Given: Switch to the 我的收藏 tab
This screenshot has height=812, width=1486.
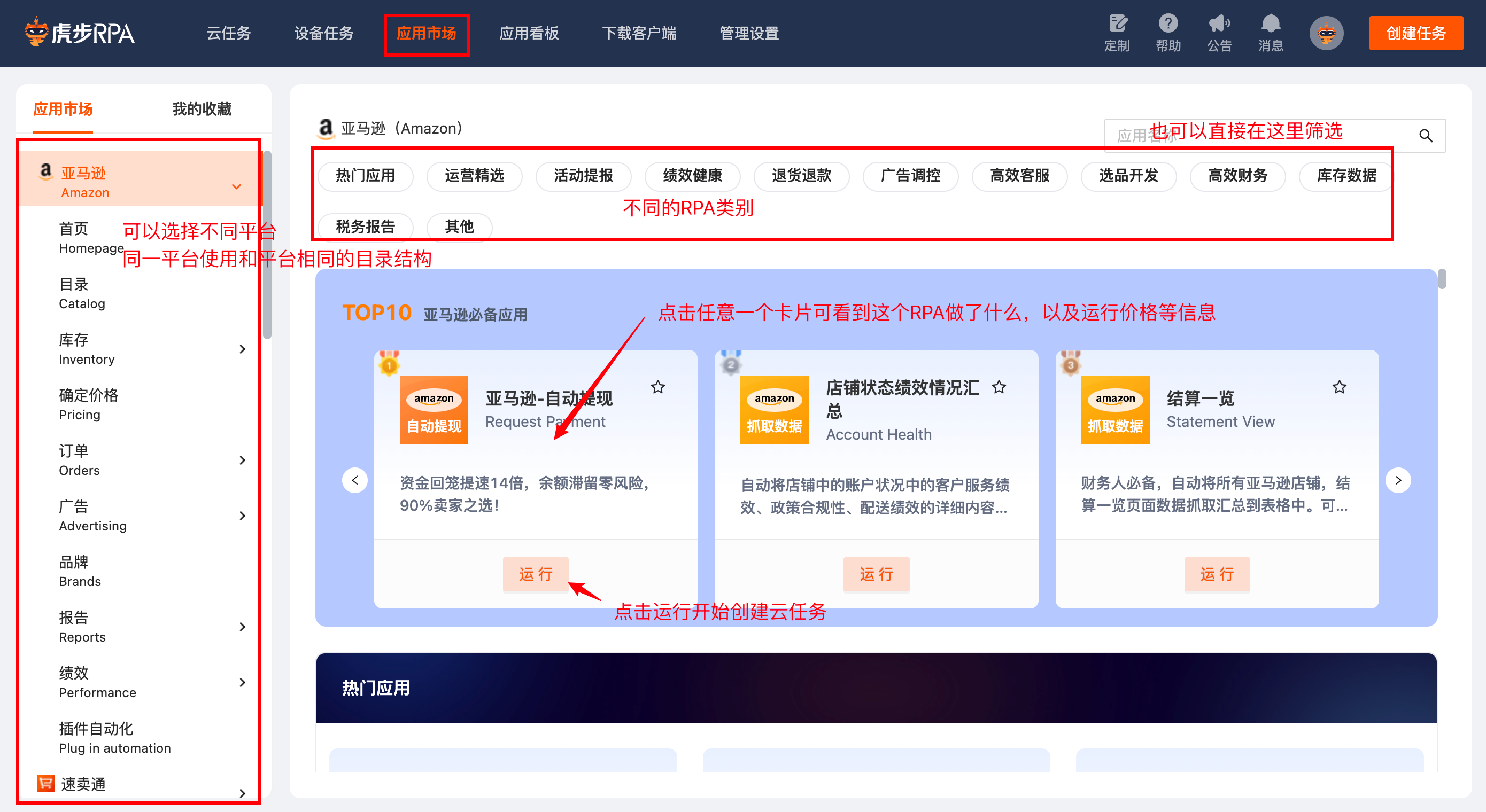Looking at the screenshot, I should point(202,109).
